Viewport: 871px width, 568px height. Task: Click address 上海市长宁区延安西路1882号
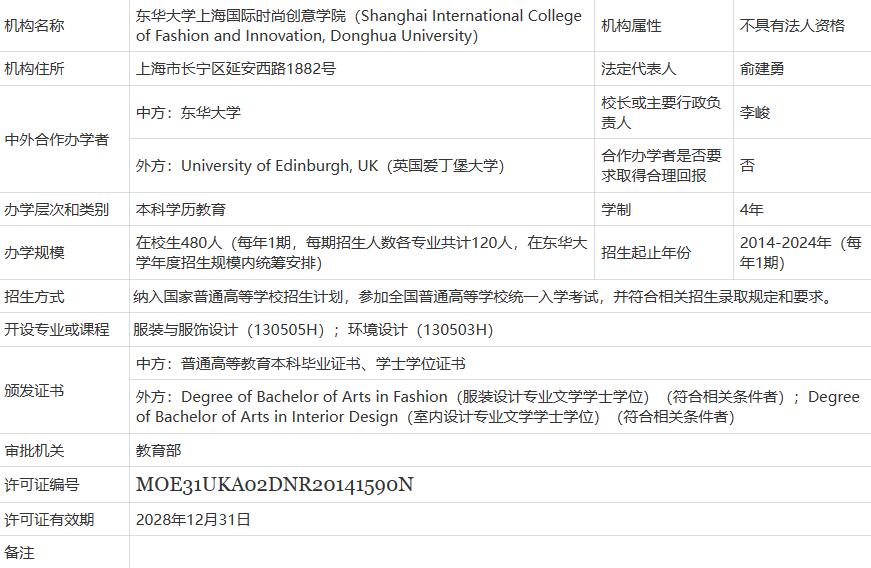point(236,69)
